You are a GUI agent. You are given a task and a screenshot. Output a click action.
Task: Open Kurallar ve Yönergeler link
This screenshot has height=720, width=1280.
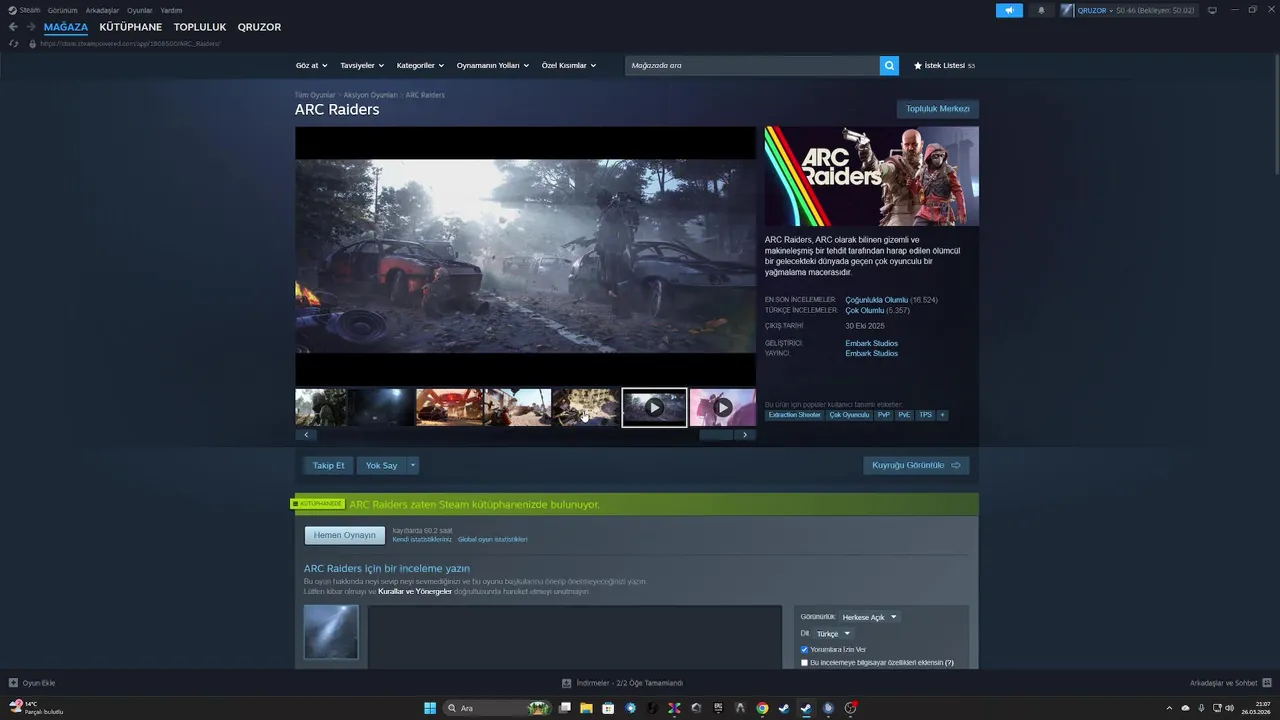pos(415,591)
